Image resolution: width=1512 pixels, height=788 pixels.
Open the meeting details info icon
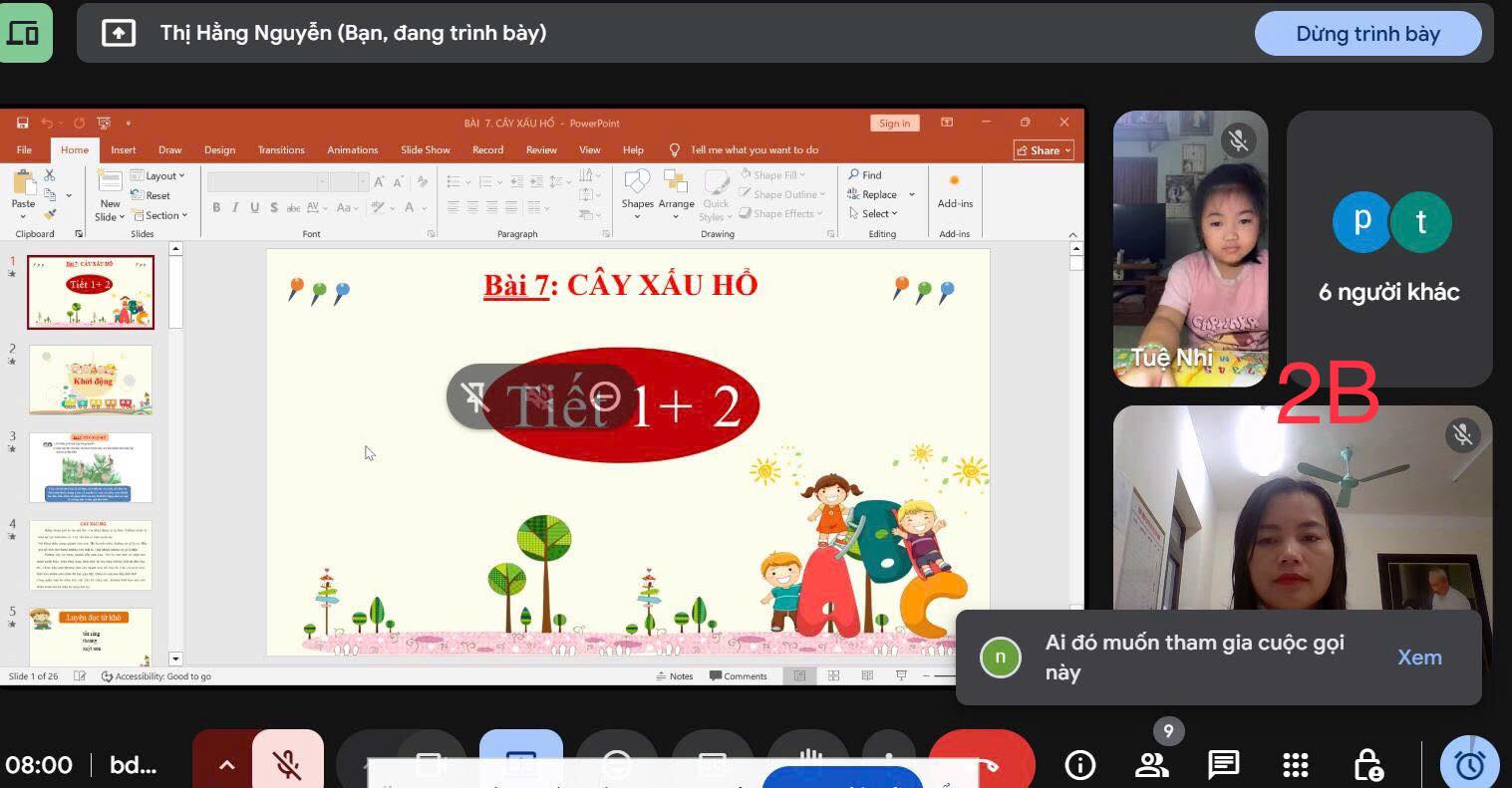[1079, 764]
